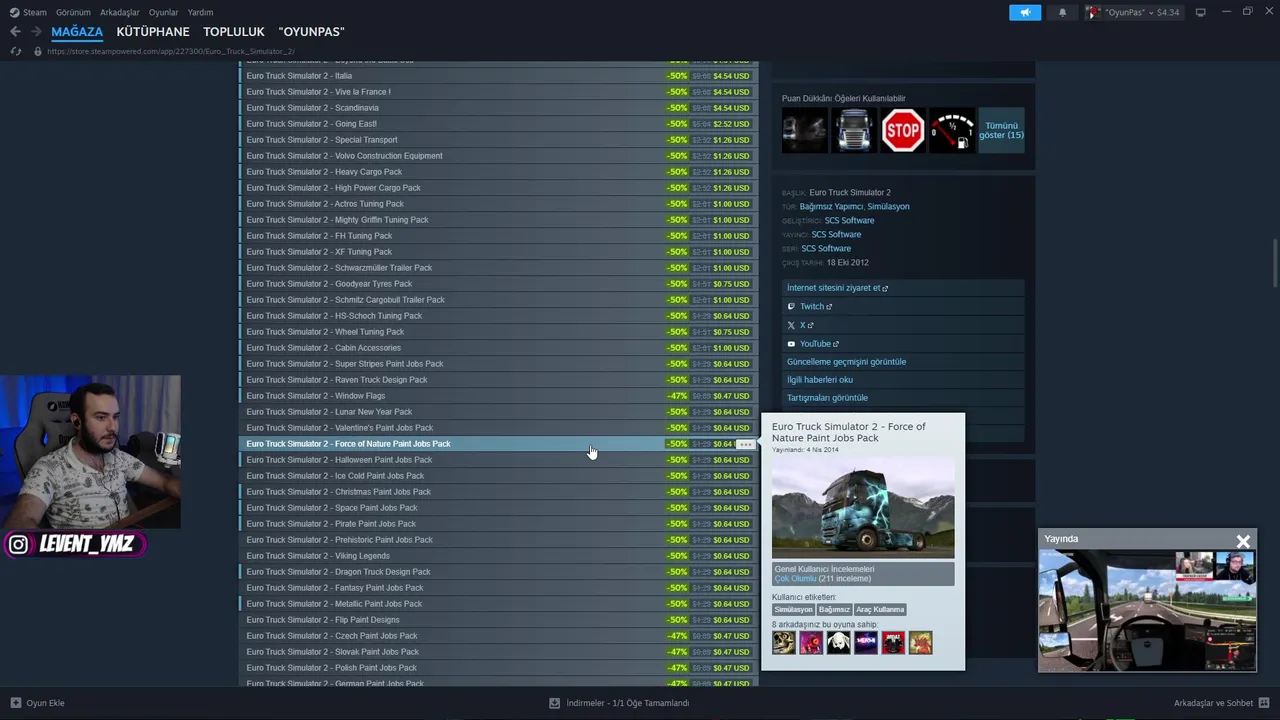1280x720 pixels.
Task: Open the Arkadaşlar menu
Action: (120, 12)
